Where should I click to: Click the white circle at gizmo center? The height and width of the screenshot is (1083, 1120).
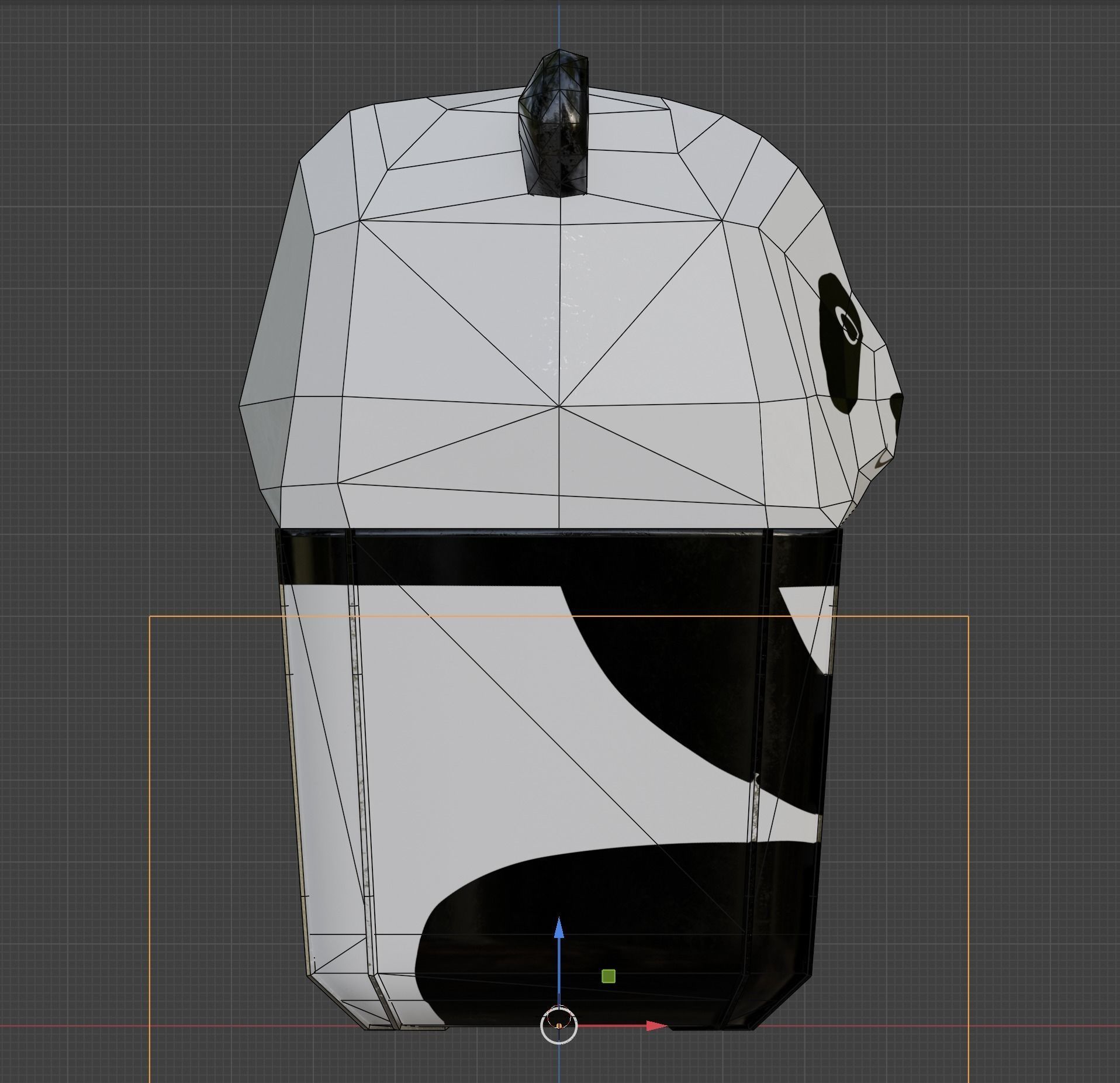coord(559,1026)
